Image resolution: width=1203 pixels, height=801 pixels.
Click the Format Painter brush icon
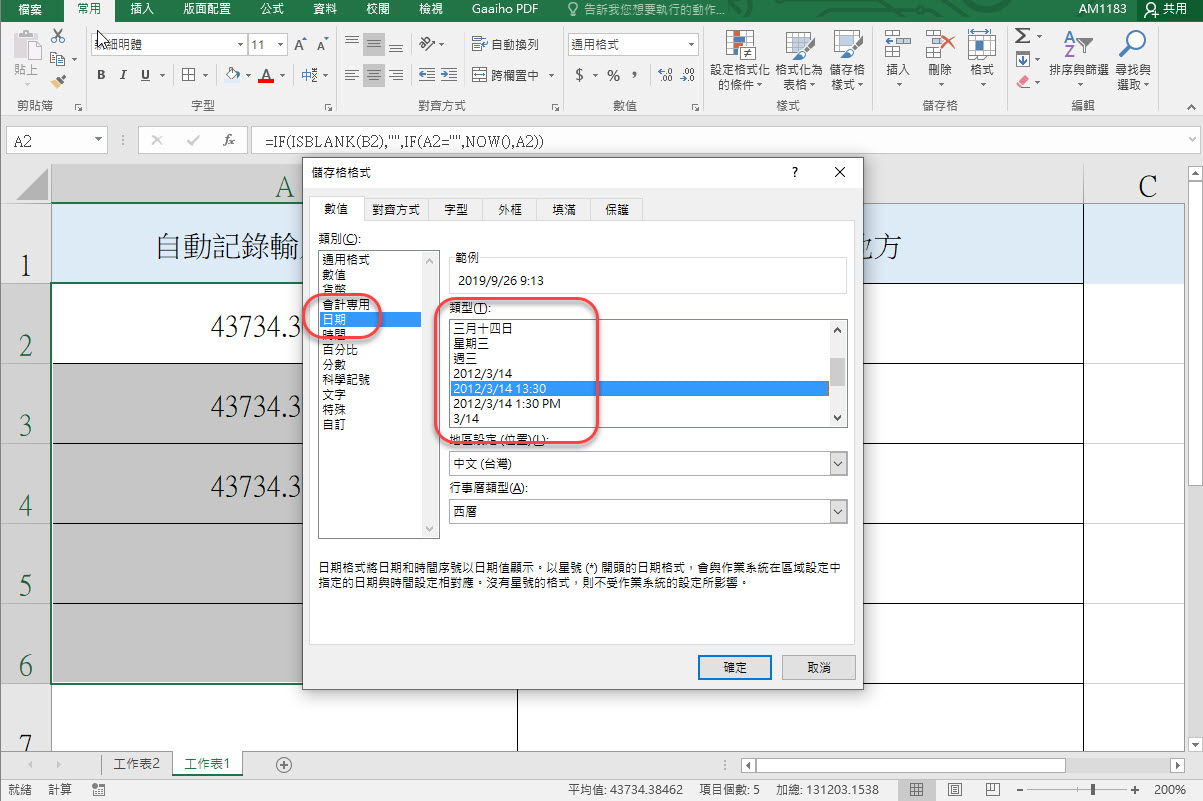tap(58, 81)
